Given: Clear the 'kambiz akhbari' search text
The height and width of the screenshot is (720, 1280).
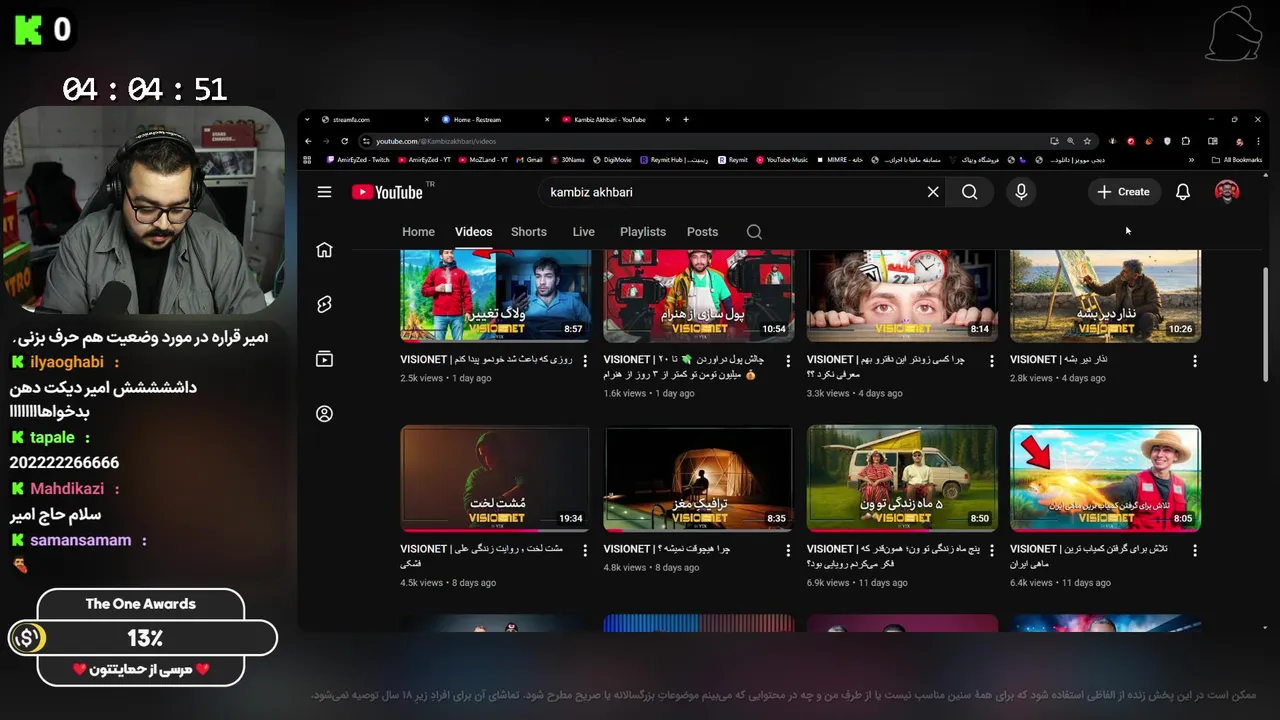Looking at the screenshot, I should tap(933, 192).
